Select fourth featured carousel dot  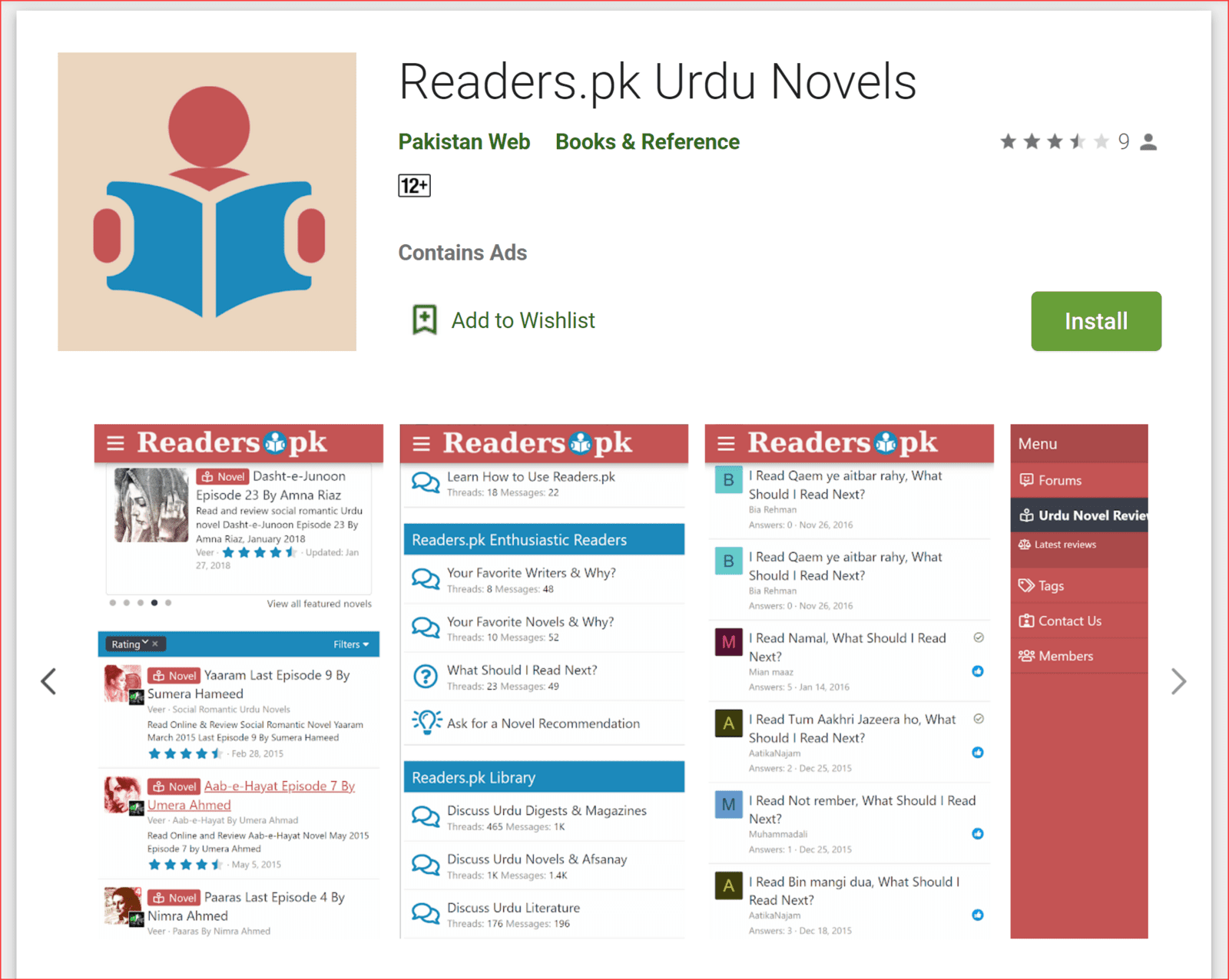(154, 603)
